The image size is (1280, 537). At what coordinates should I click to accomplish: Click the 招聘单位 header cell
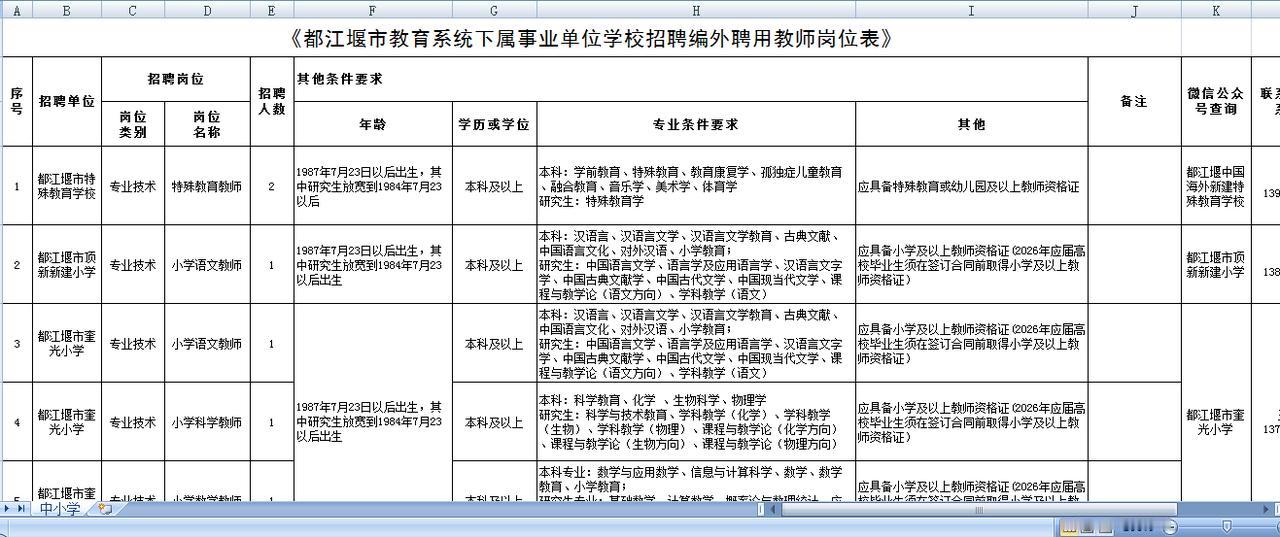tap(67, 101)
